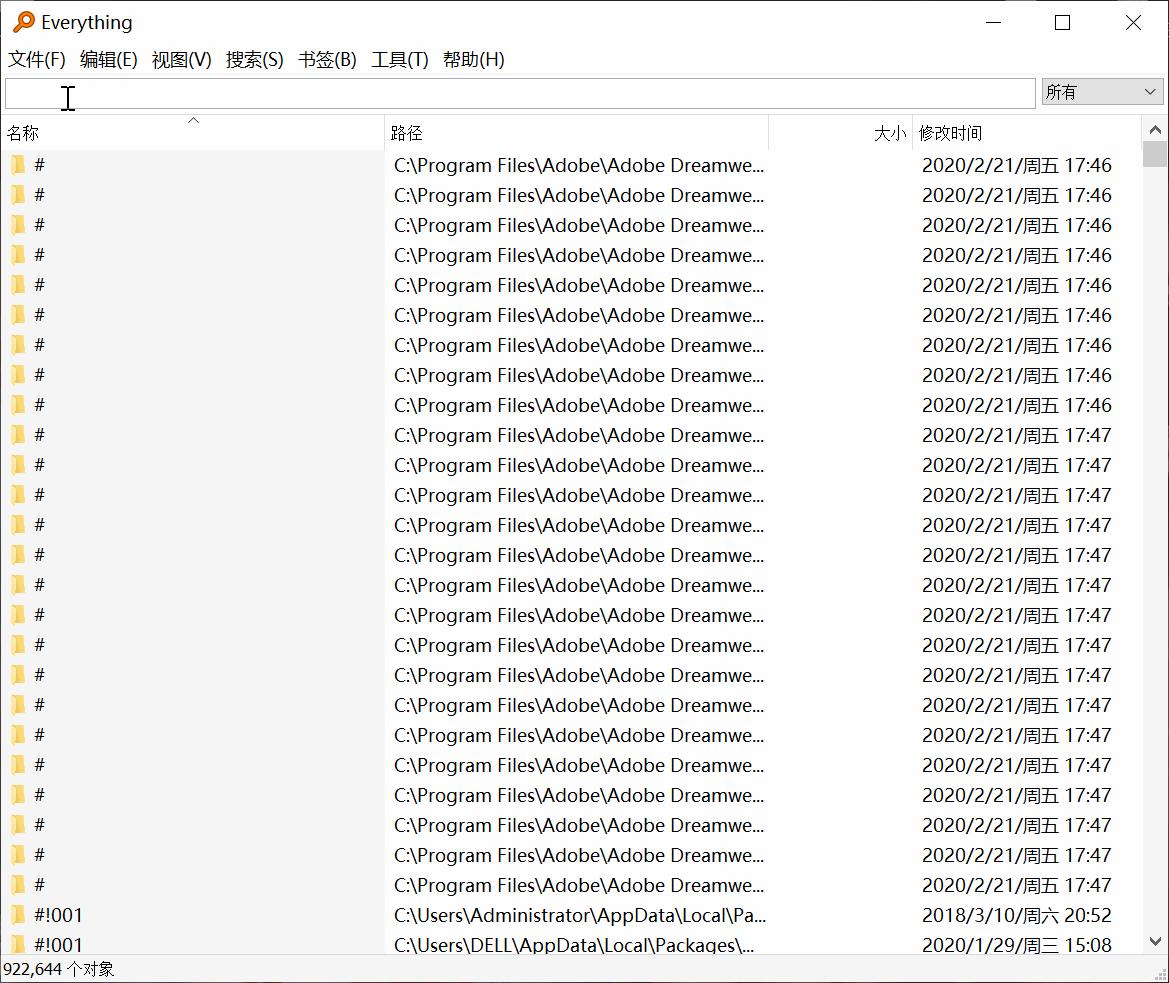The width and height of the screenshot is (1169, 983).
Task: Click the folder icon of the last "#!001" entry
Action: pos(19,944)
